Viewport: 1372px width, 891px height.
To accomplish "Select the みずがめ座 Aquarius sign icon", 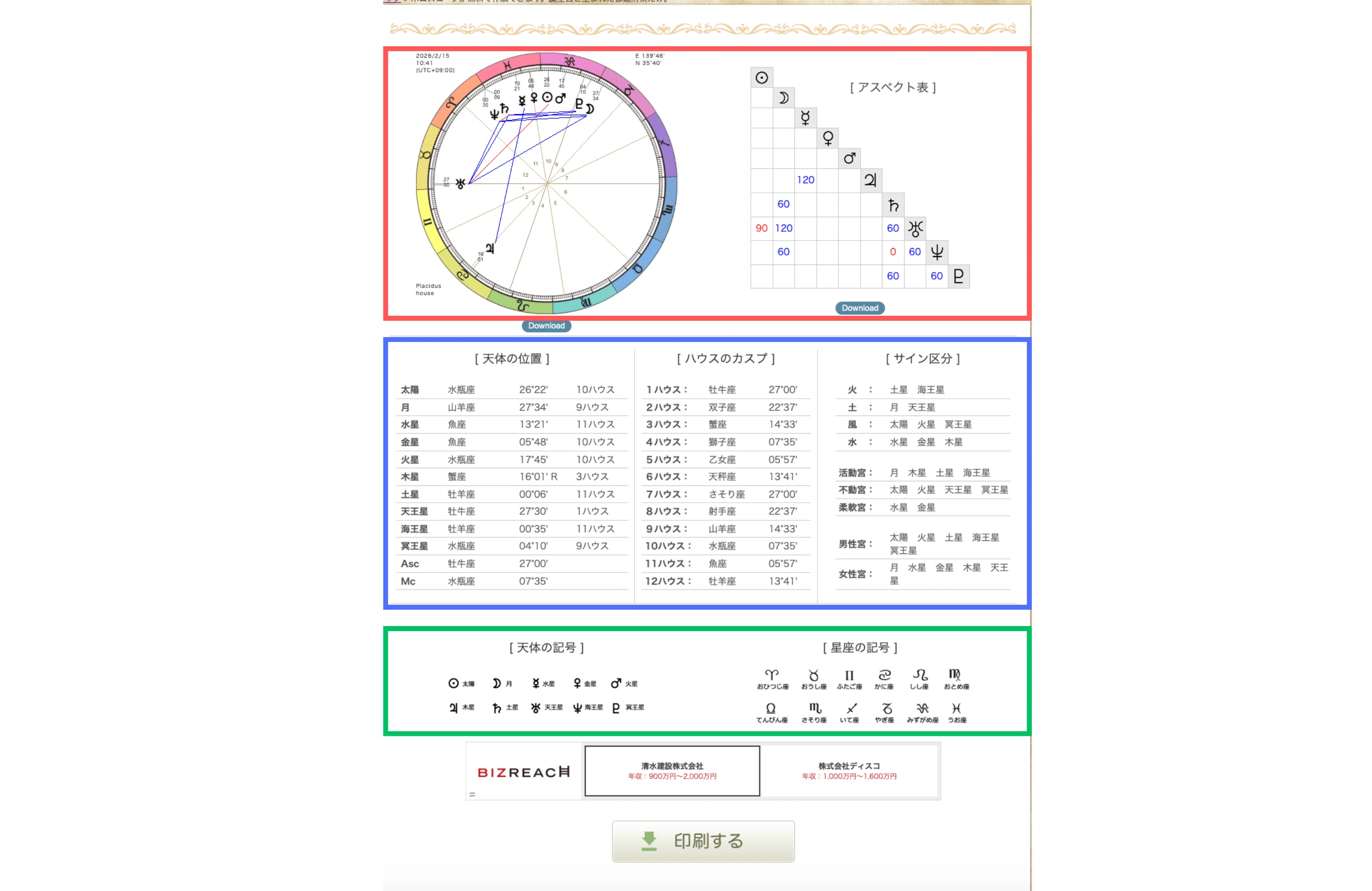I will pyautogui.click(x=922, y=708).
